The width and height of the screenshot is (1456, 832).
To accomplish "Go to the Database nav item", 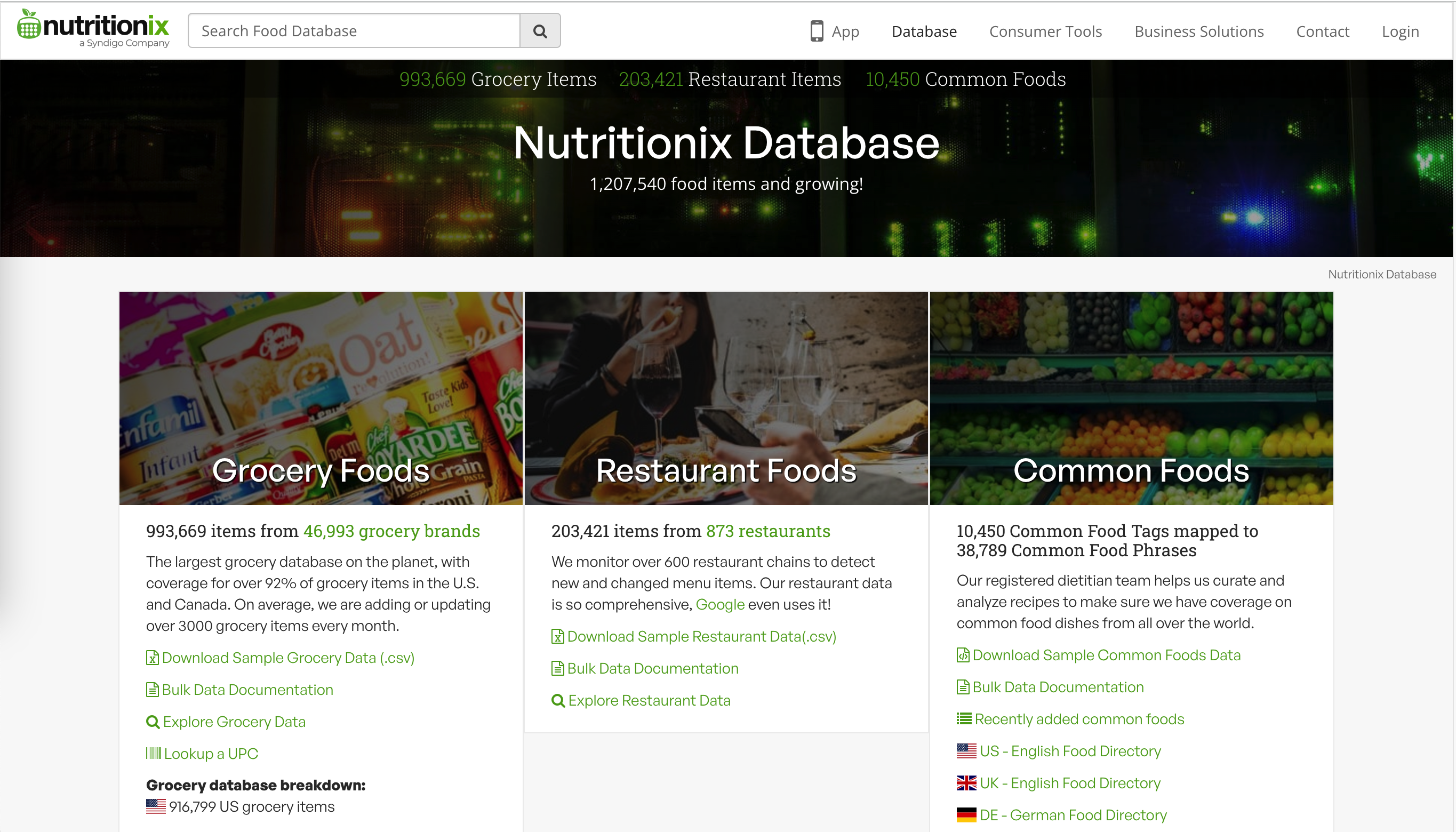I will pos(923,31).
